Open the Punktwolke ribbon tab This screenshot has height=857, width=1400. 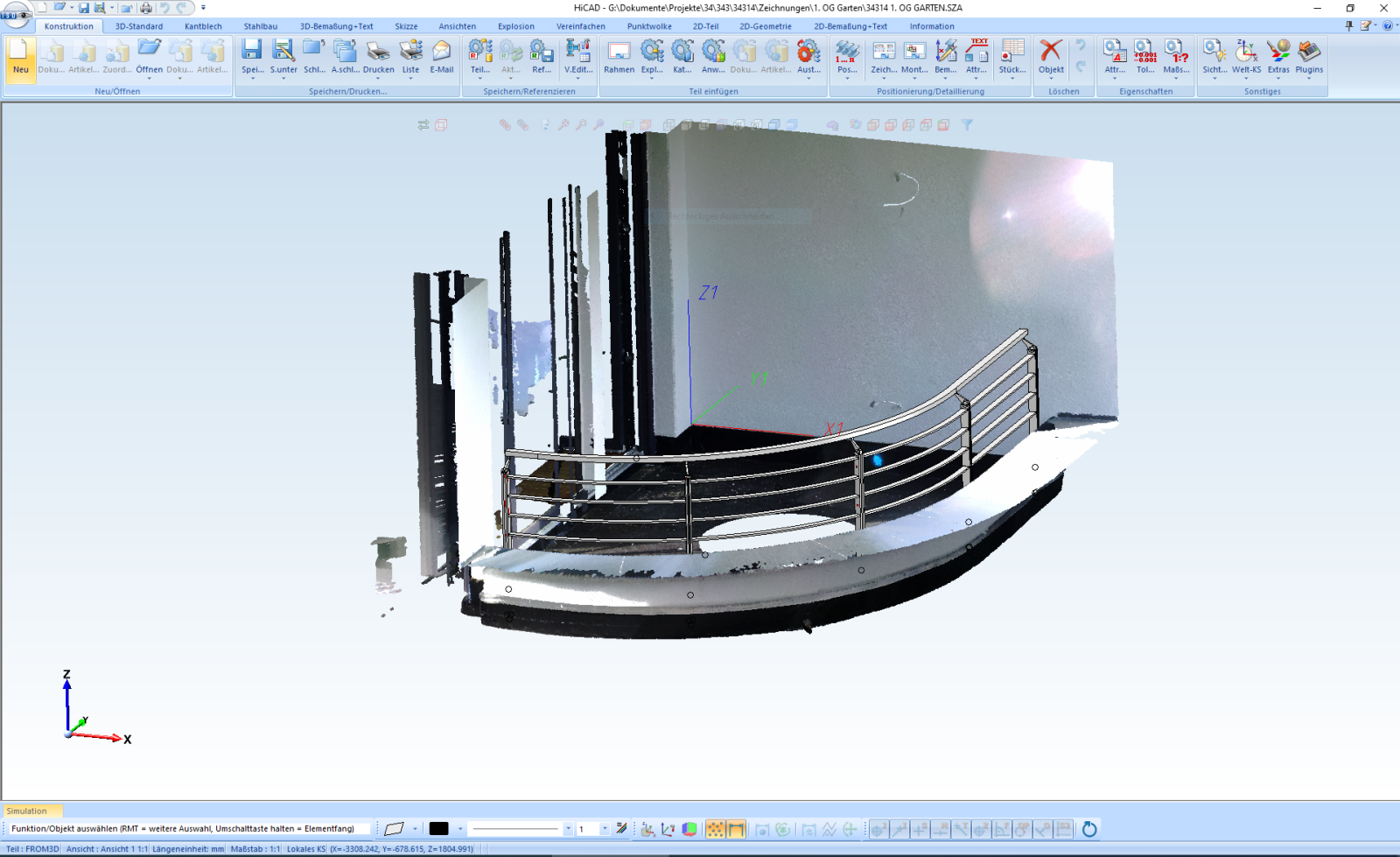pyautogui.click(x=649, y=26)
